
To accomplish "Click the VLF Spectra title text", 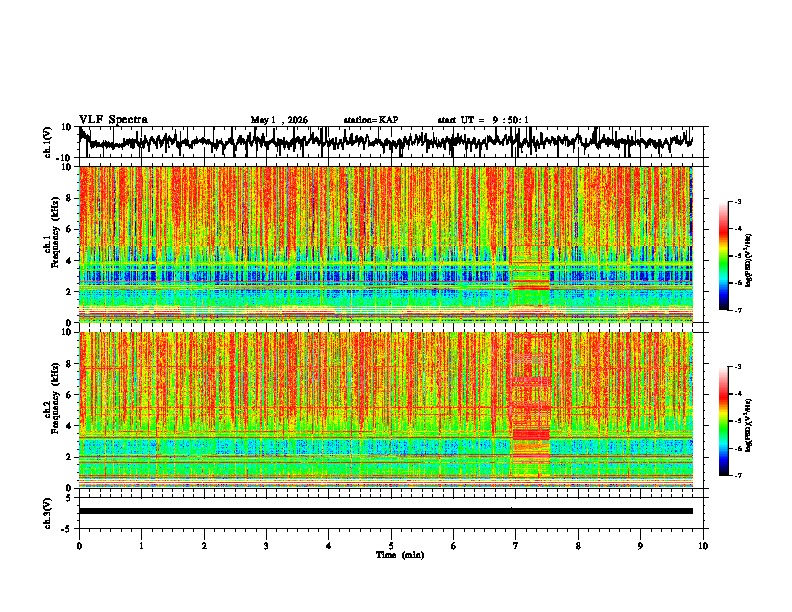I will click(113, 120).
